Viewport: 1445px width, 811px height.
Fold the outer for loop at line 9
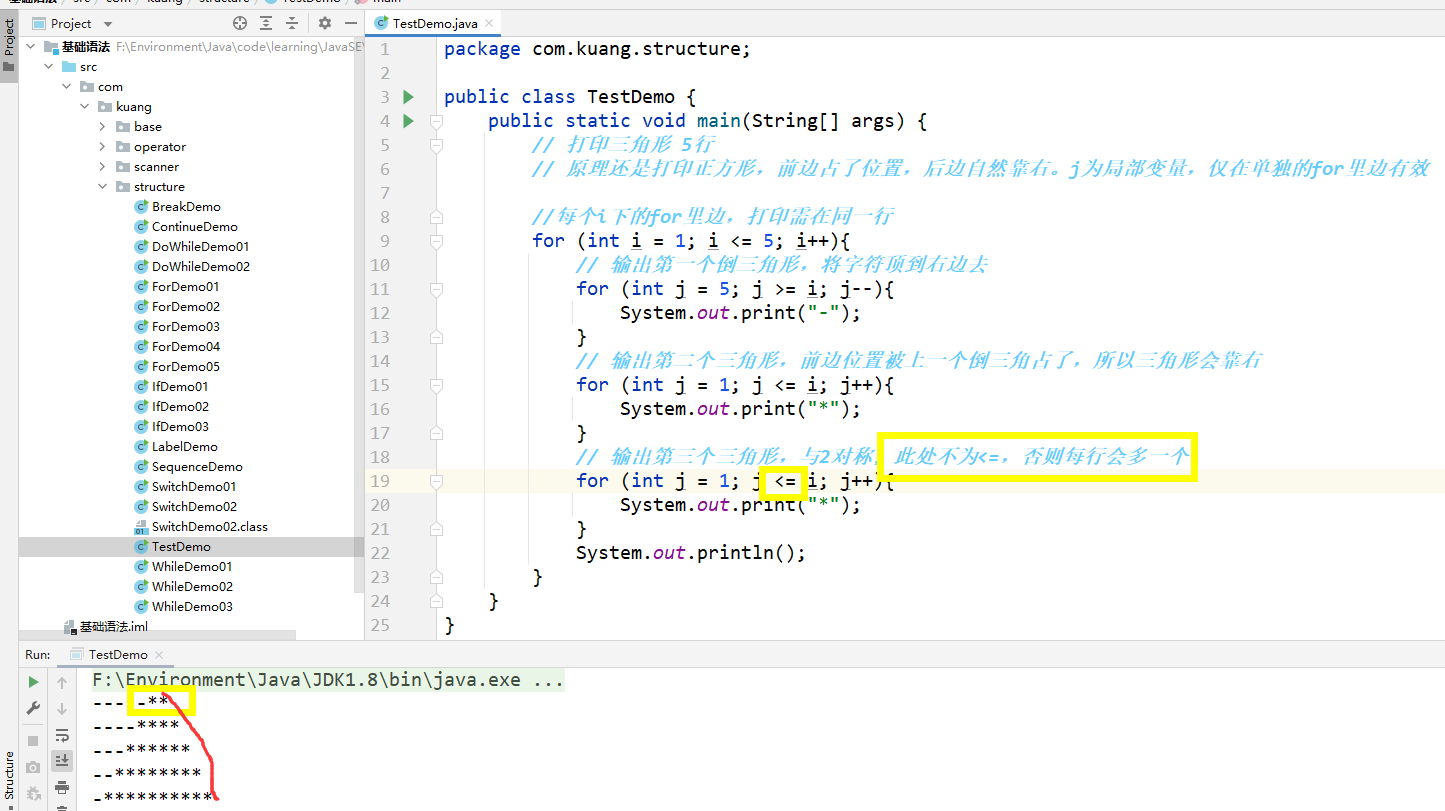(x=436, y=241)
